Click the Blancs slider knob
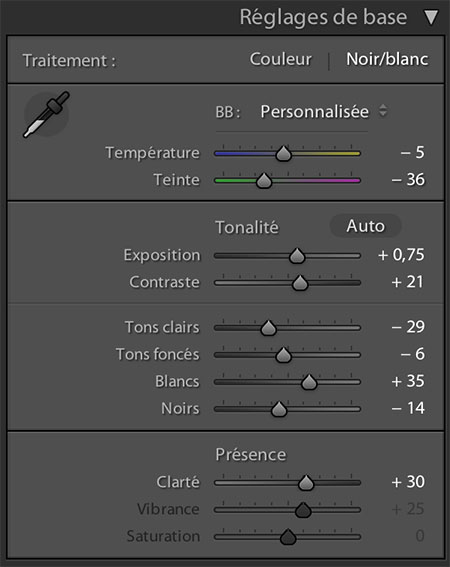450x567 pixels. (x=309, y=382)
